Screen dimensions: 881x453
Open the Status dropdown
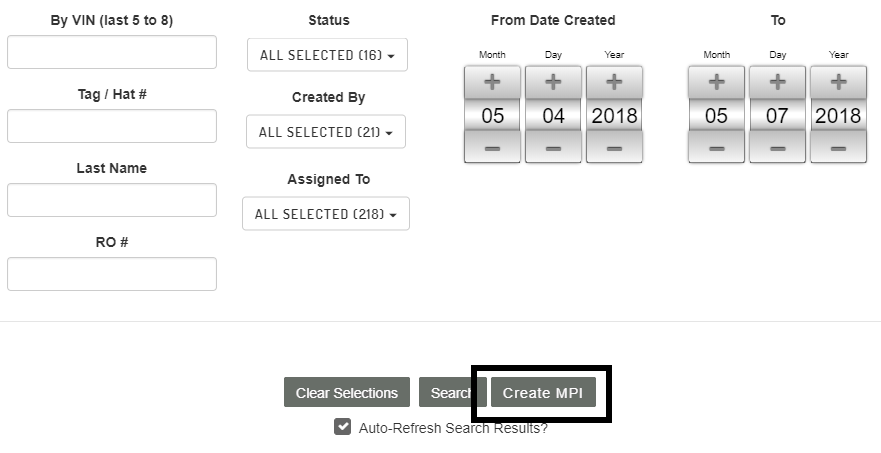pos(328,55)
